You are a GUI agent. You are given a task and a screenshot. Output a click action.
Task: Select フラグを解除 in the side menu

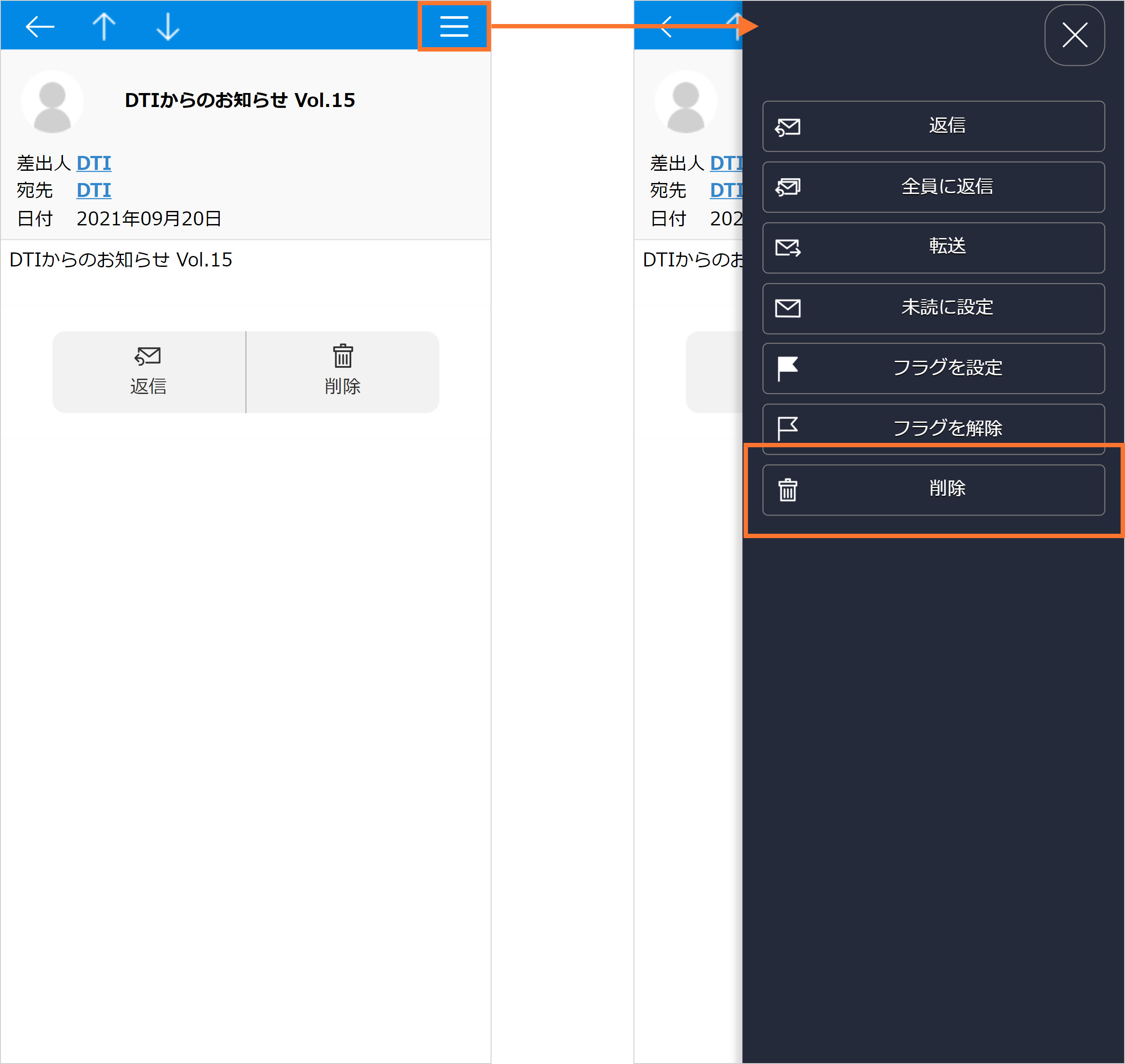(x=933, y=429)
